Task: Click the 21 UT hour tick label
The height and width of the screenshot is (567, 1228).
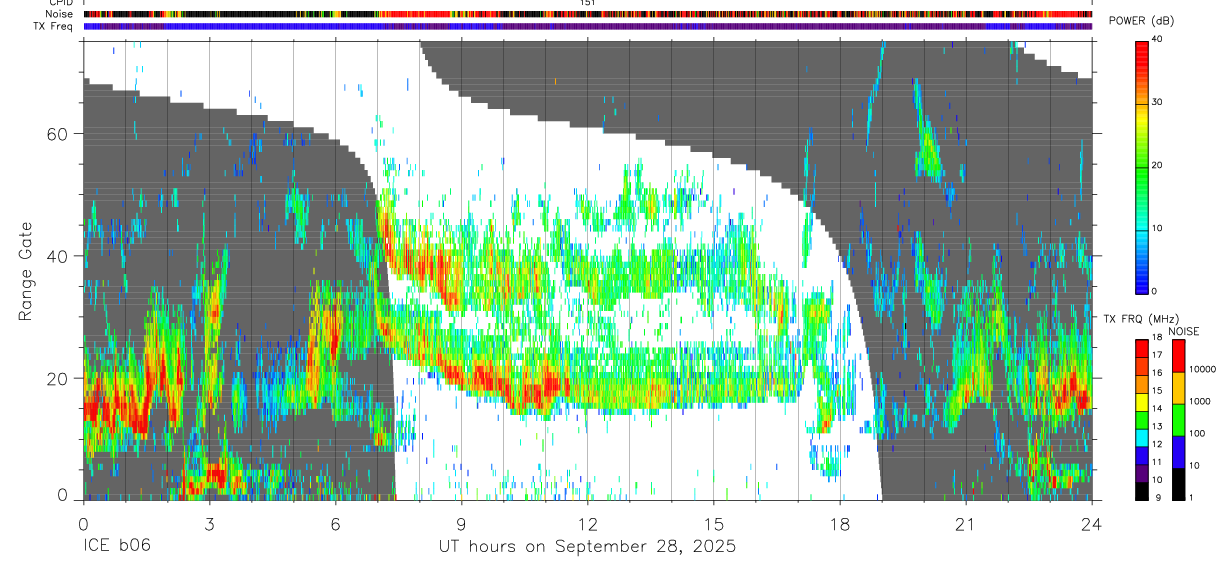Action: pos(965,523)
